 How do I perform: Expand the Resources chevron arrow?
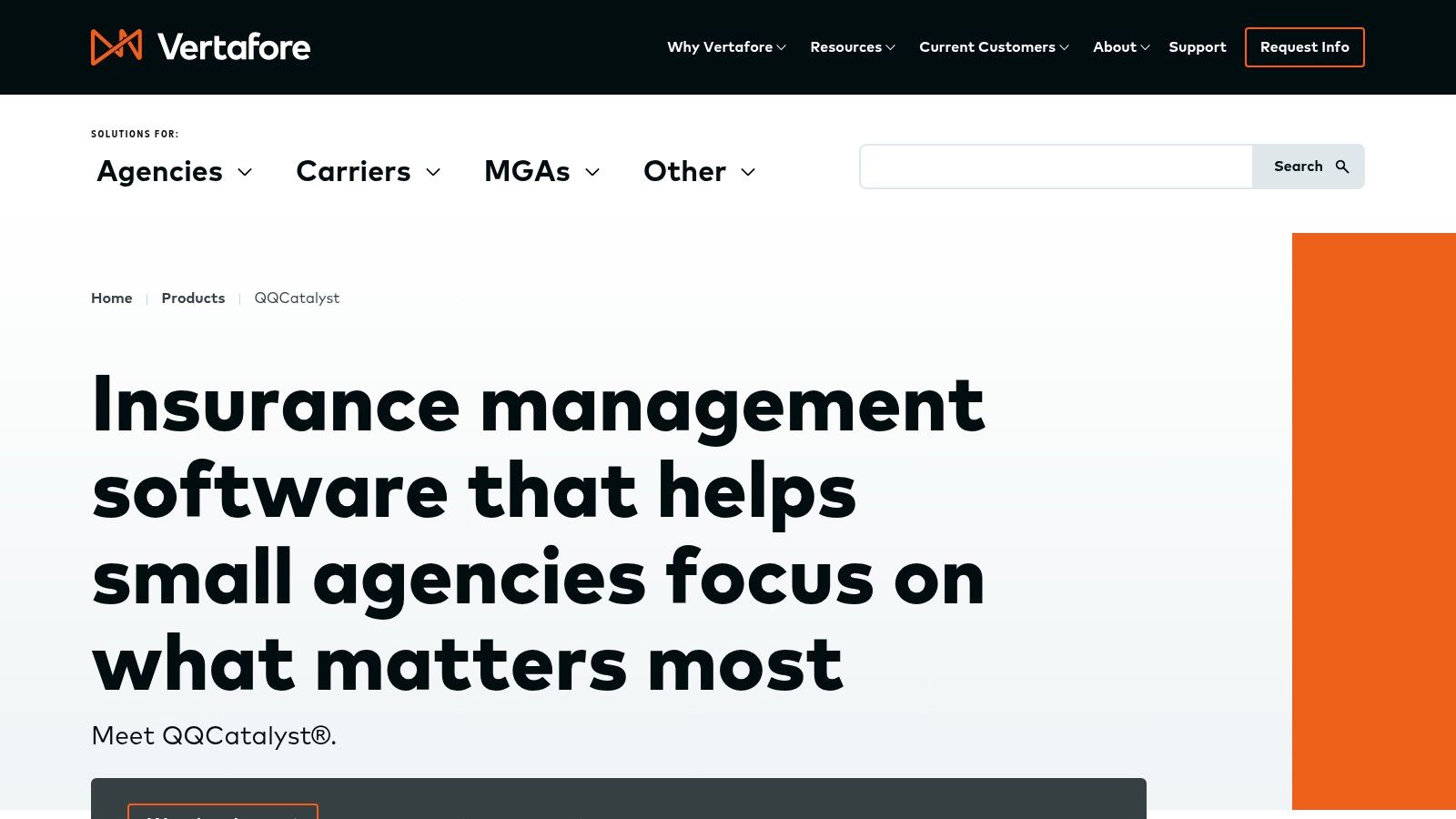pyautogui.click(x=890, y=47)
